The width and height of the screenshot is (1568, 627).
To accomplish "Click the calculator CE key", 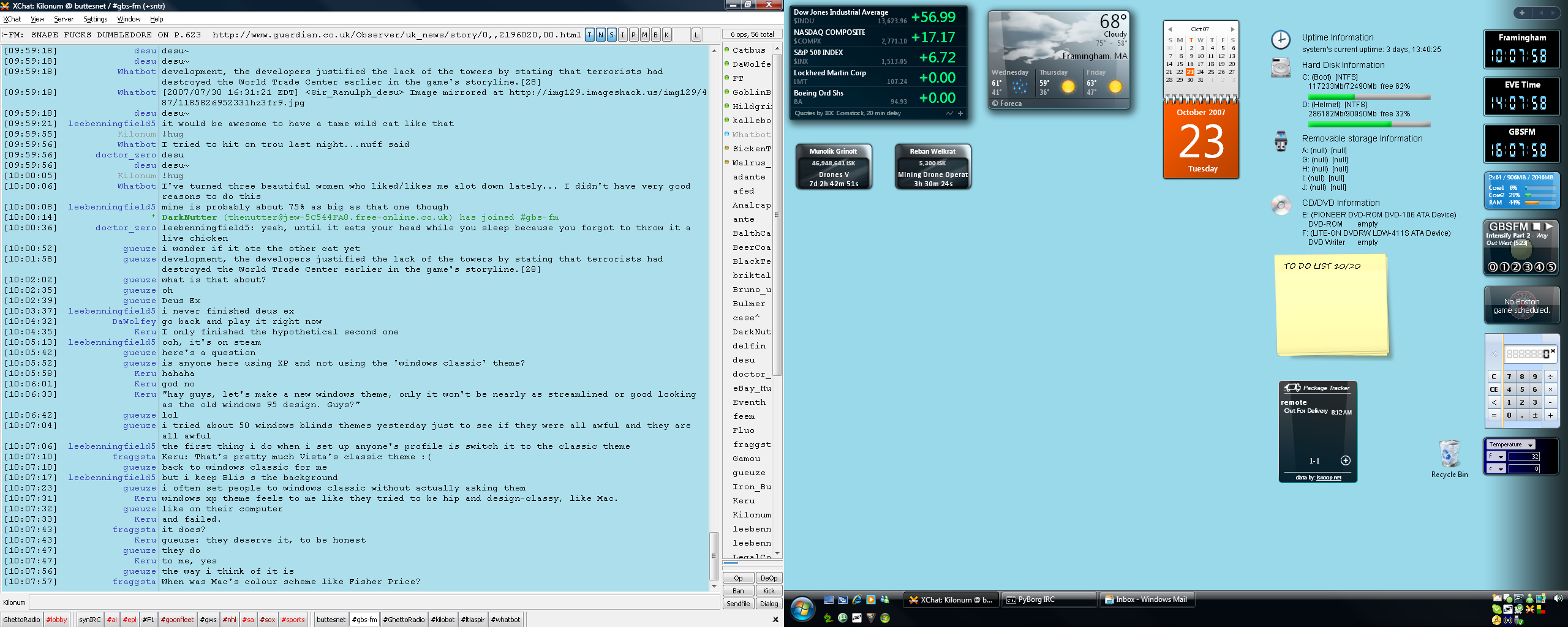I will click(1494, 389).
